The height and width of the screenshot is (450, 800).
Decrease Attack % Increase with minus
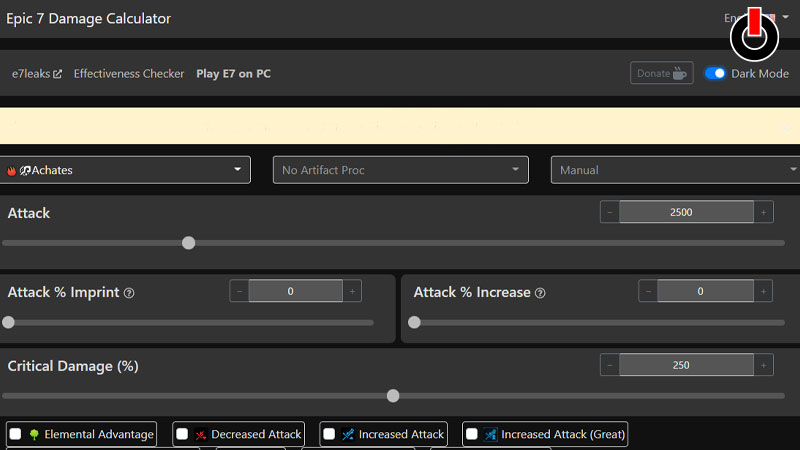tap(648, 291)
